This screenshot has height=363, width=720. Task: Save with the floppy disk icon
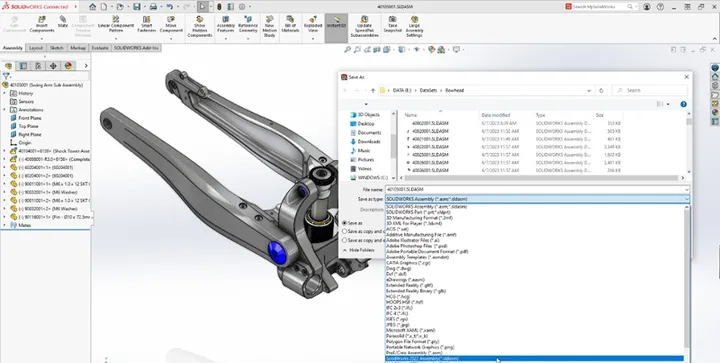(x=137, y=7)
